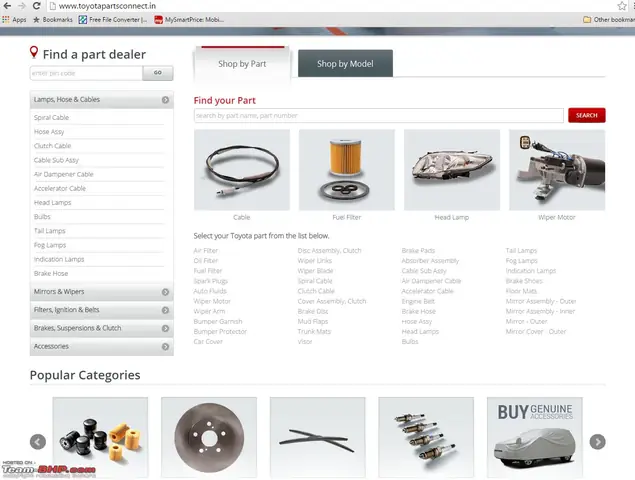This screenshot has height=480, width=635.
Task: Open Head Lamps in the sidebar
Action: click(x=53, y=203)
